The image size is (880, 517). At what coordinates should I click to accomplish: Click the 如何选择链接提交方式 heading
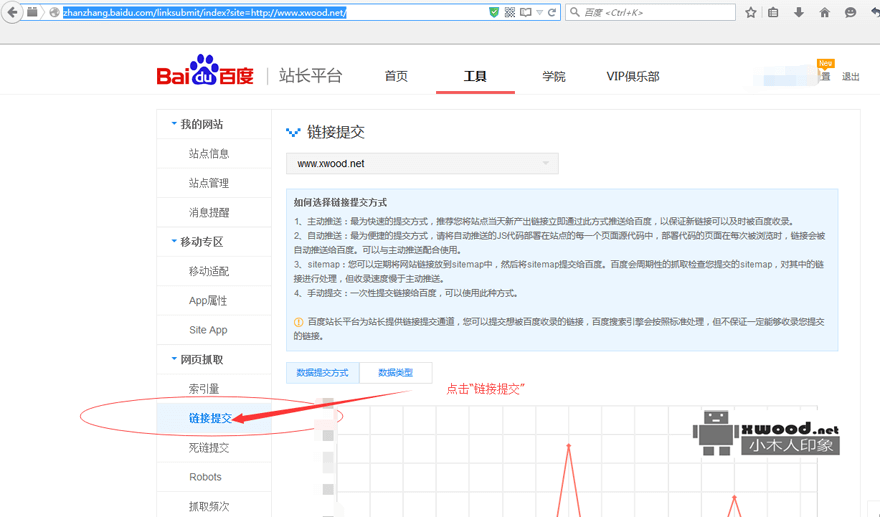pos(340,203)
